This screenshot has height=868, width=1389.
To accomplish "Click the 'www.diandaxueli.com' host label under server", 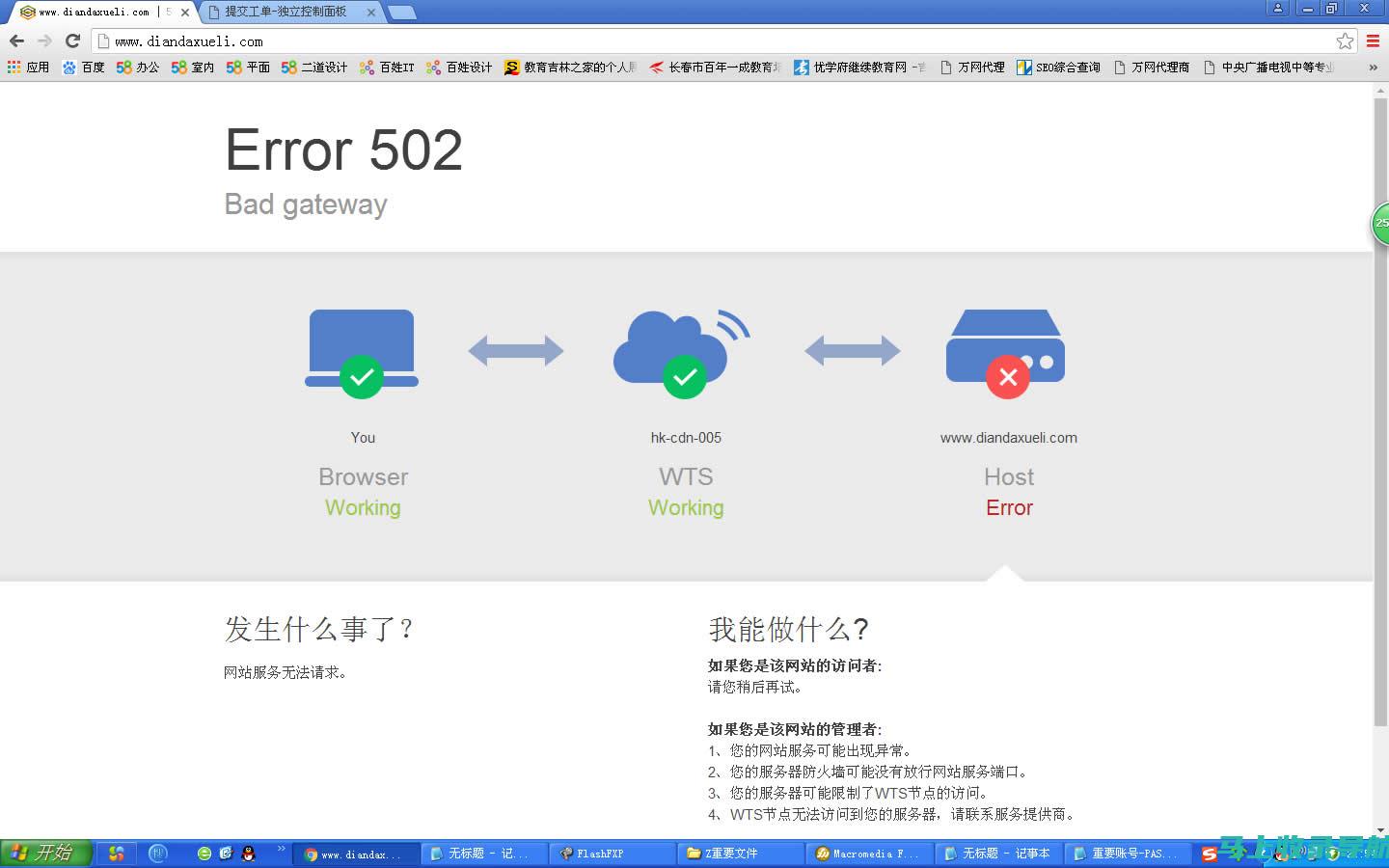I will pyautogui.click(x=1009, y=438).
